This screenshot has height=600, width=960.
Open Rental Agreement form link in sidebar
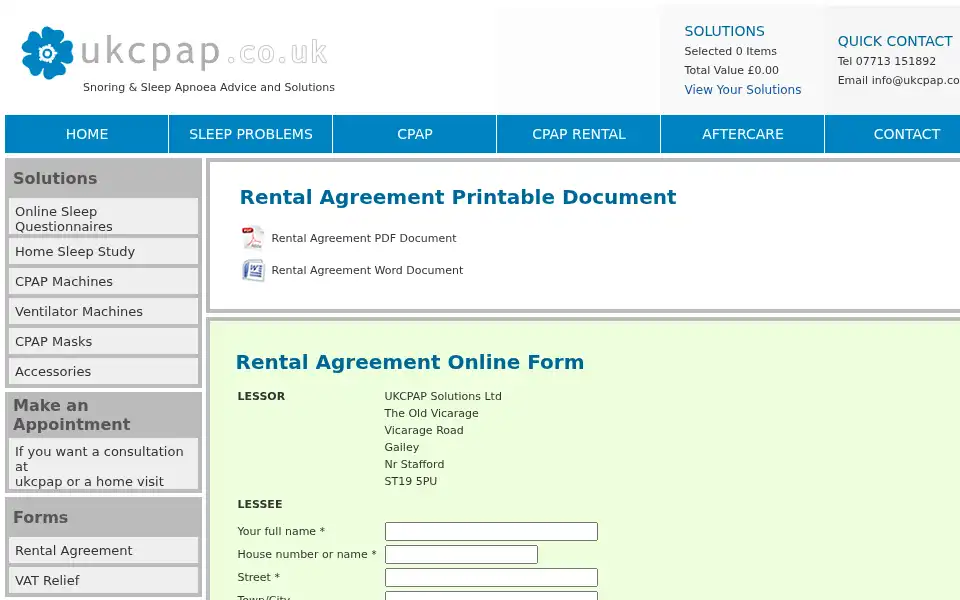[x=103, y=550]
